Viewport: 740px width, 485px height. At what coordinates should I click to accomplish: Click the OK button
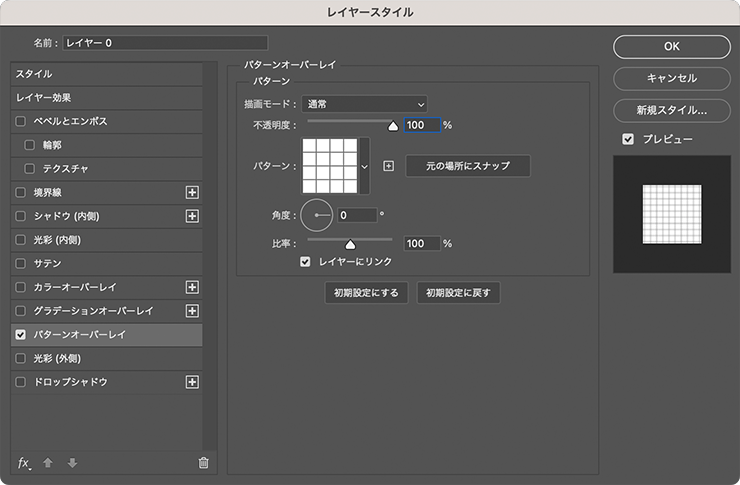tap(672, 47)
